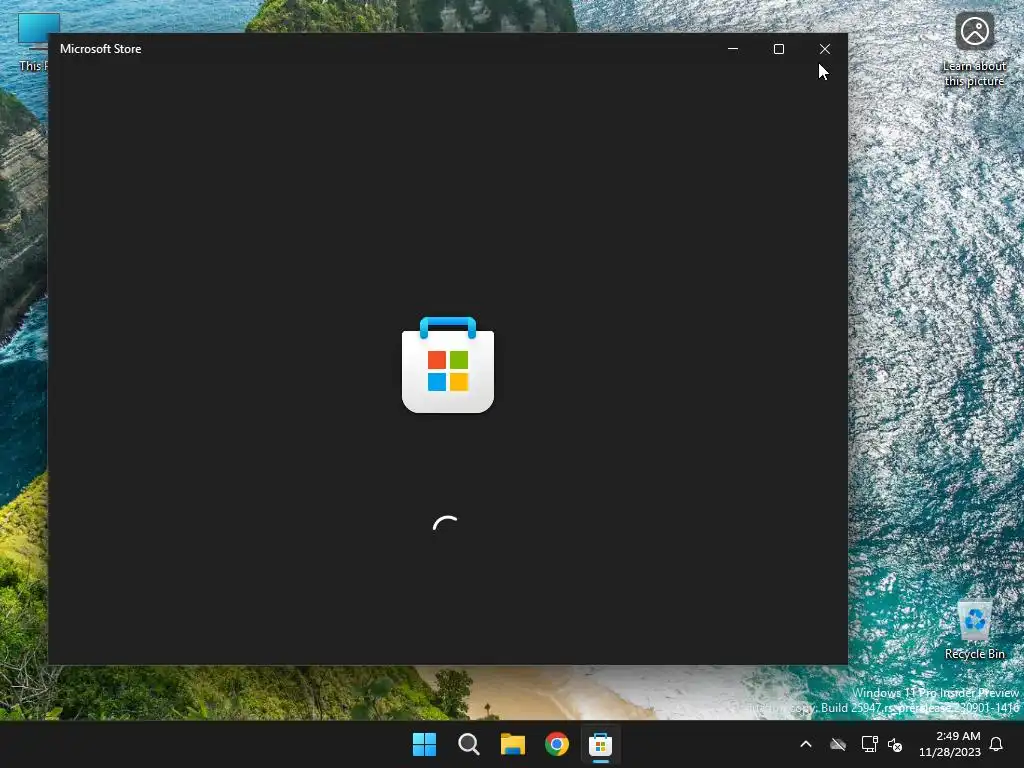1024x768 pixels.
Task: Click the Learn about this picture icon
Action: click(974, 50)
